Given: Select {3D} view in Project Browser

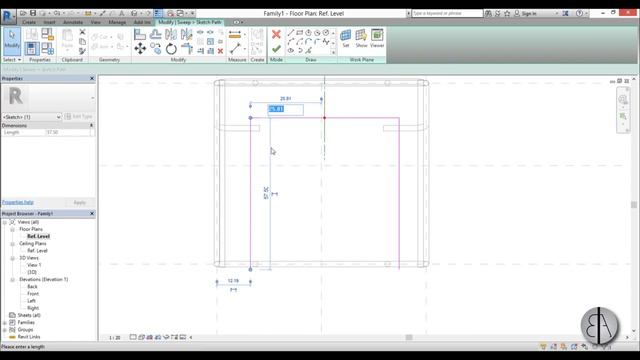Looking at the screenshot, I should [x=32, y=272].
